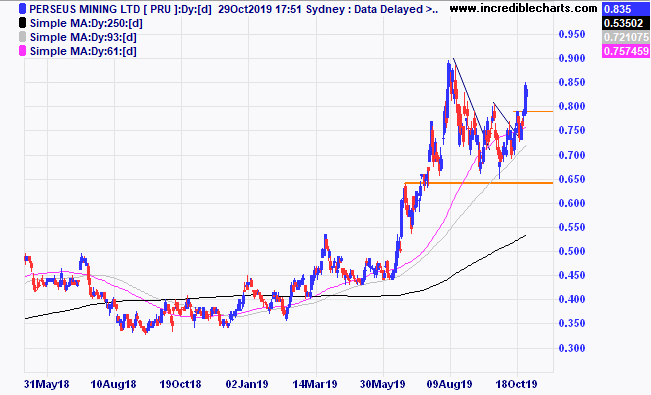The height and width of the screenshot is (395, 651).
Task: Click the 19Oct18 date axis label
Action: (x=180, y=384)
